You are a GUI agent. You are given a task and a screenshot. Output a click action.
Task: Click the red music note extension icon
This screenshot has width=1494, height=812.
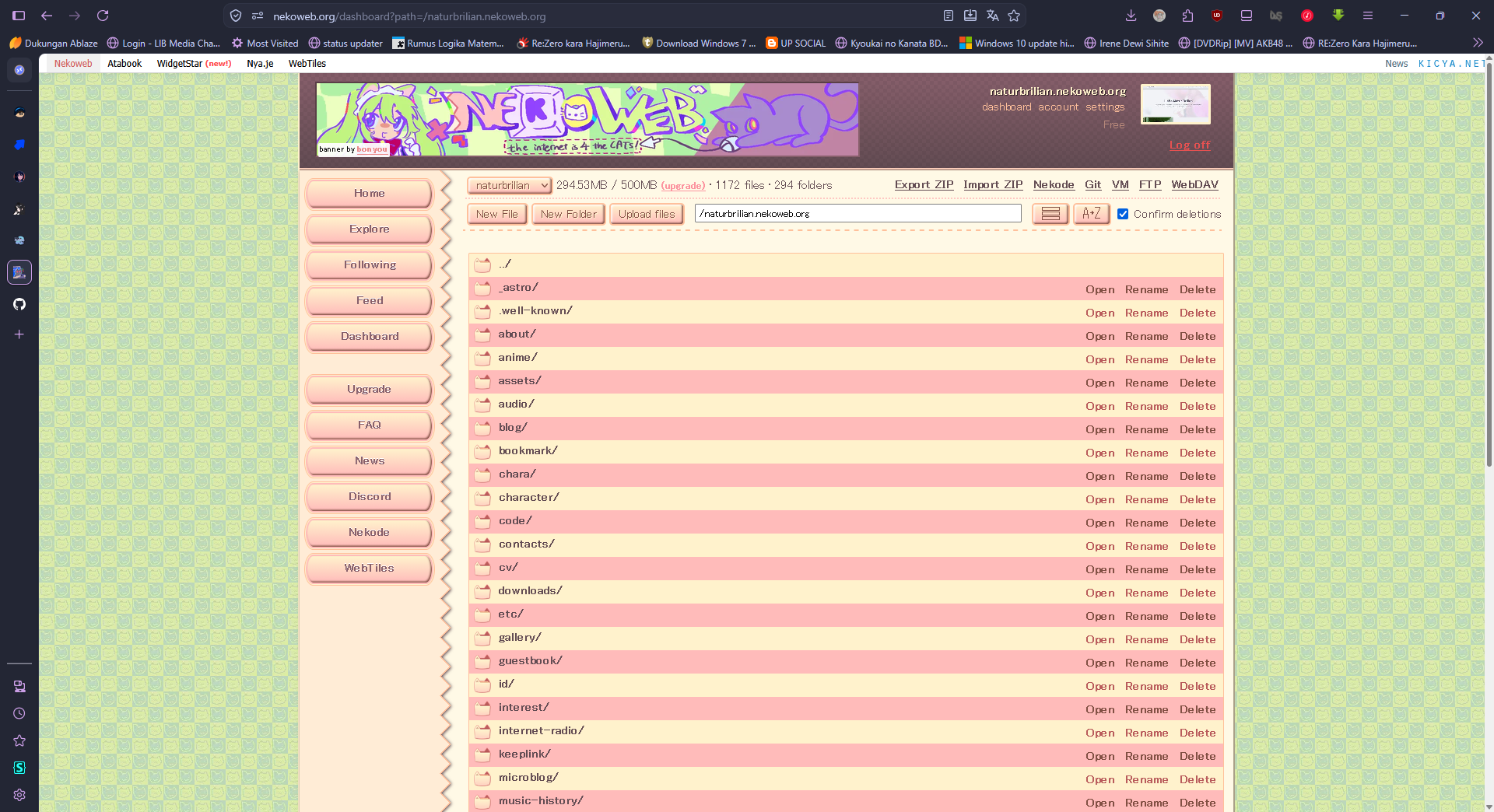click(1307, 16)
